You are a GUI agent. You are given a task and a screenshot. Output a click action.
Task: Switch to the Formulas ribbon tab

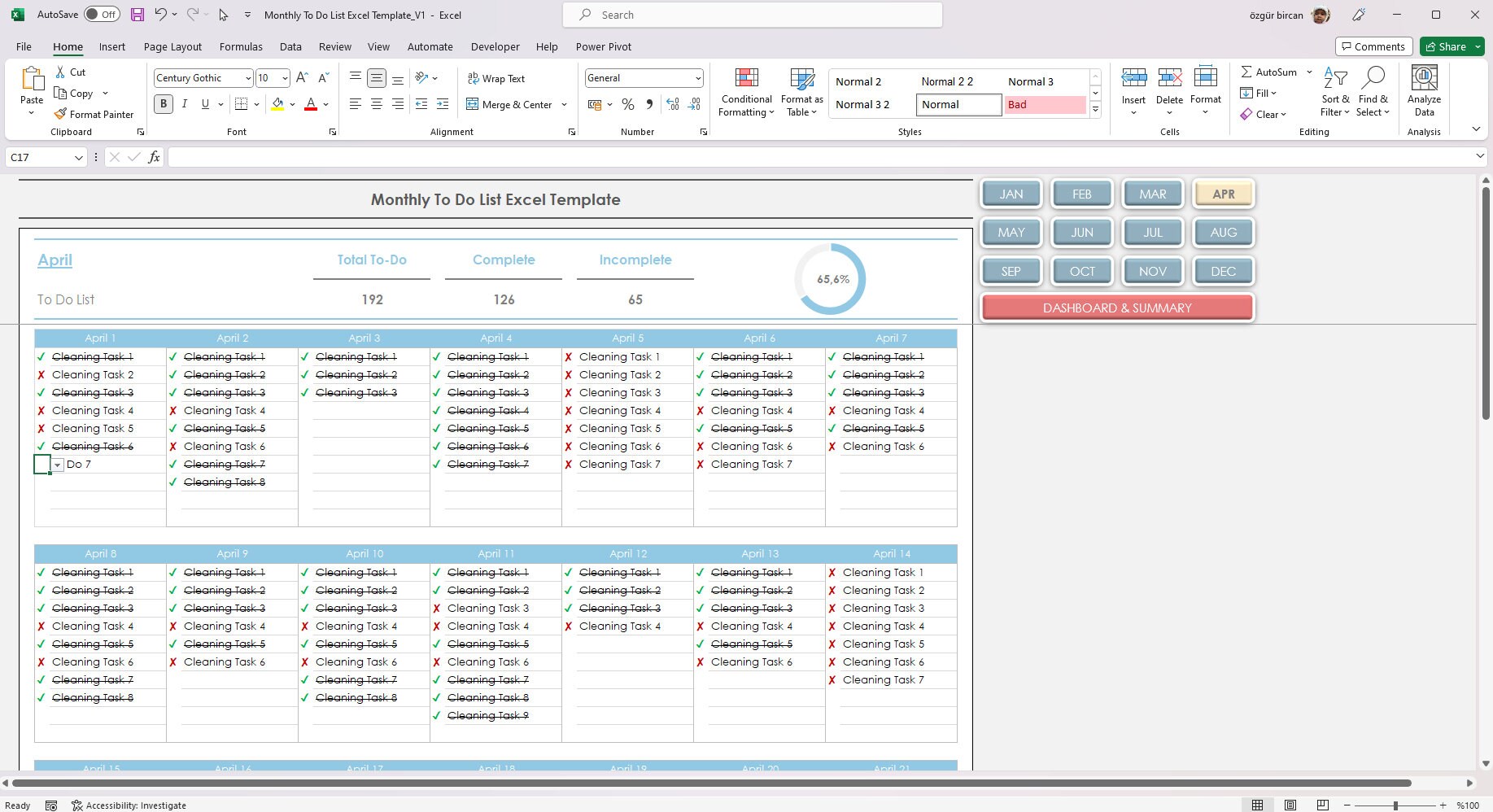240,46
